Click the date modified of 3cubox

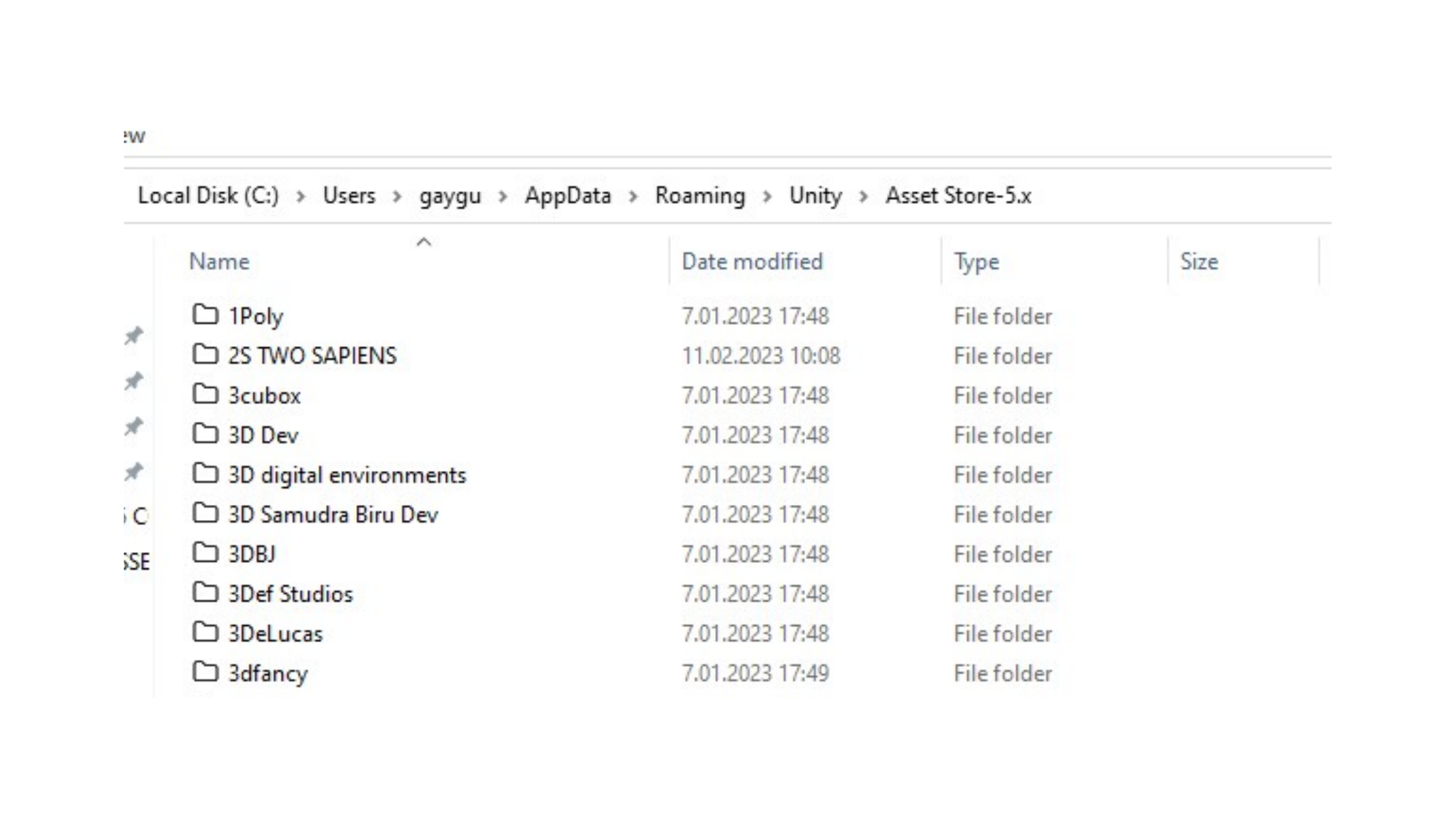pyautogui.click(x=755, y=396)
